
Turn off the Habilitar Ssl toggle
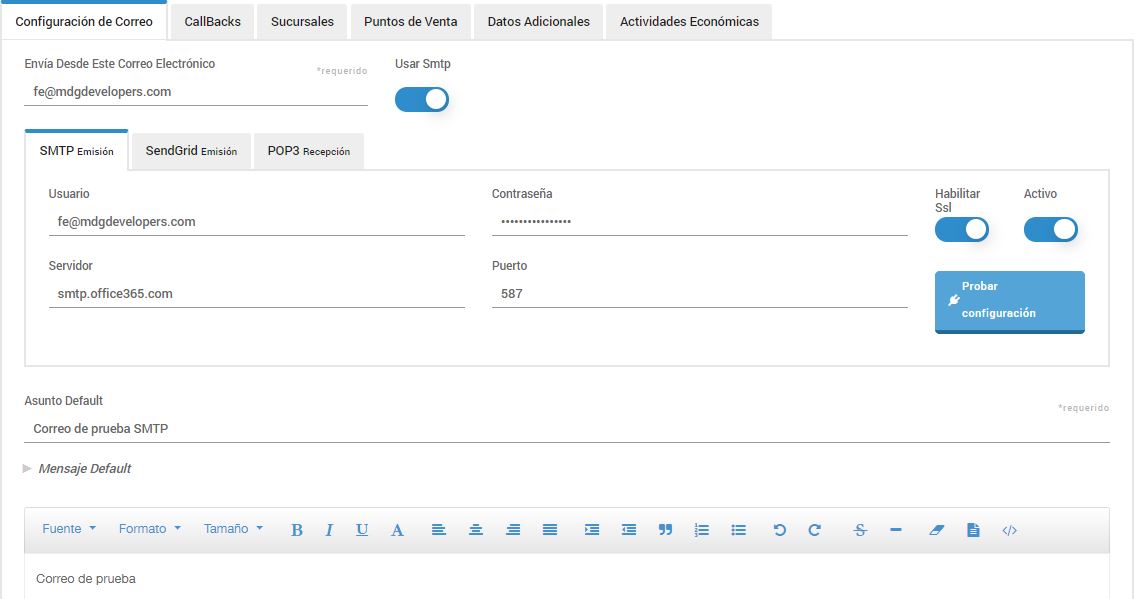point(961,229)
